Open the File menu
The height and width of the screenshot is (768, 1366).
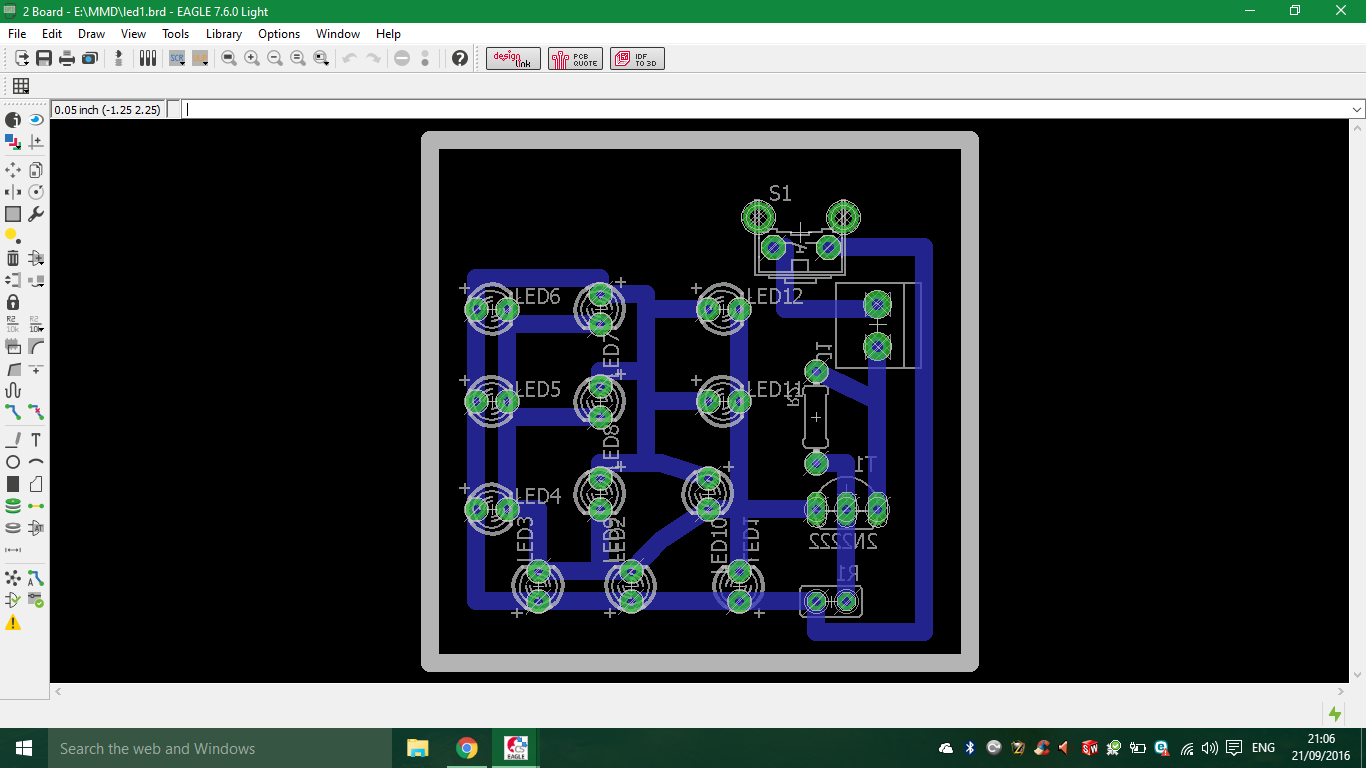tap(17, 33)
